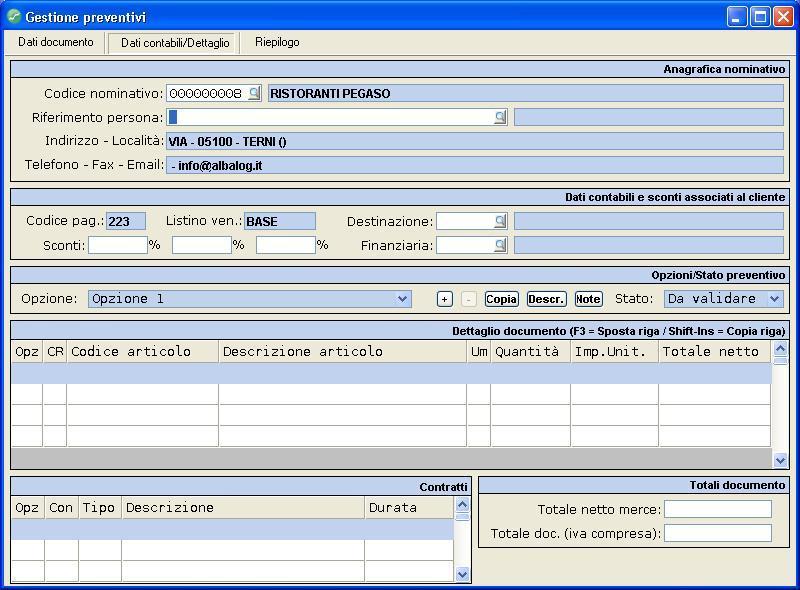Click the Gestione preventivi title bar icon
This screenshot has height=590, width=800.
(x=14, y=17)
